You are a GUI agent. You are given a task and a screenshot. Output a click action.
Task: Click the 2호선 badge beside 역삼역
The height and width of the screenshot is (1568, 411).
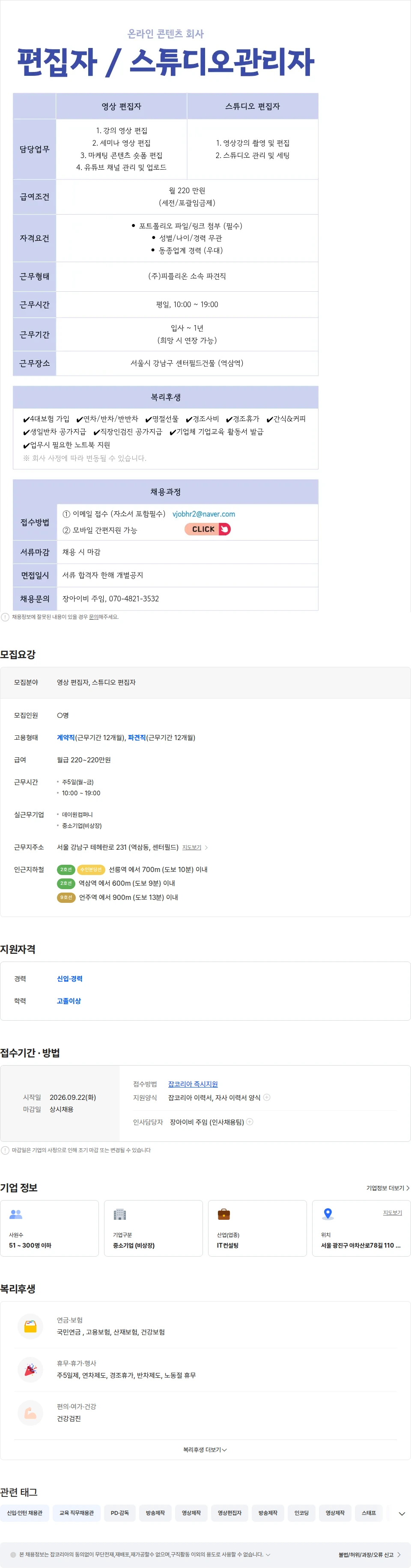(66, 883)
